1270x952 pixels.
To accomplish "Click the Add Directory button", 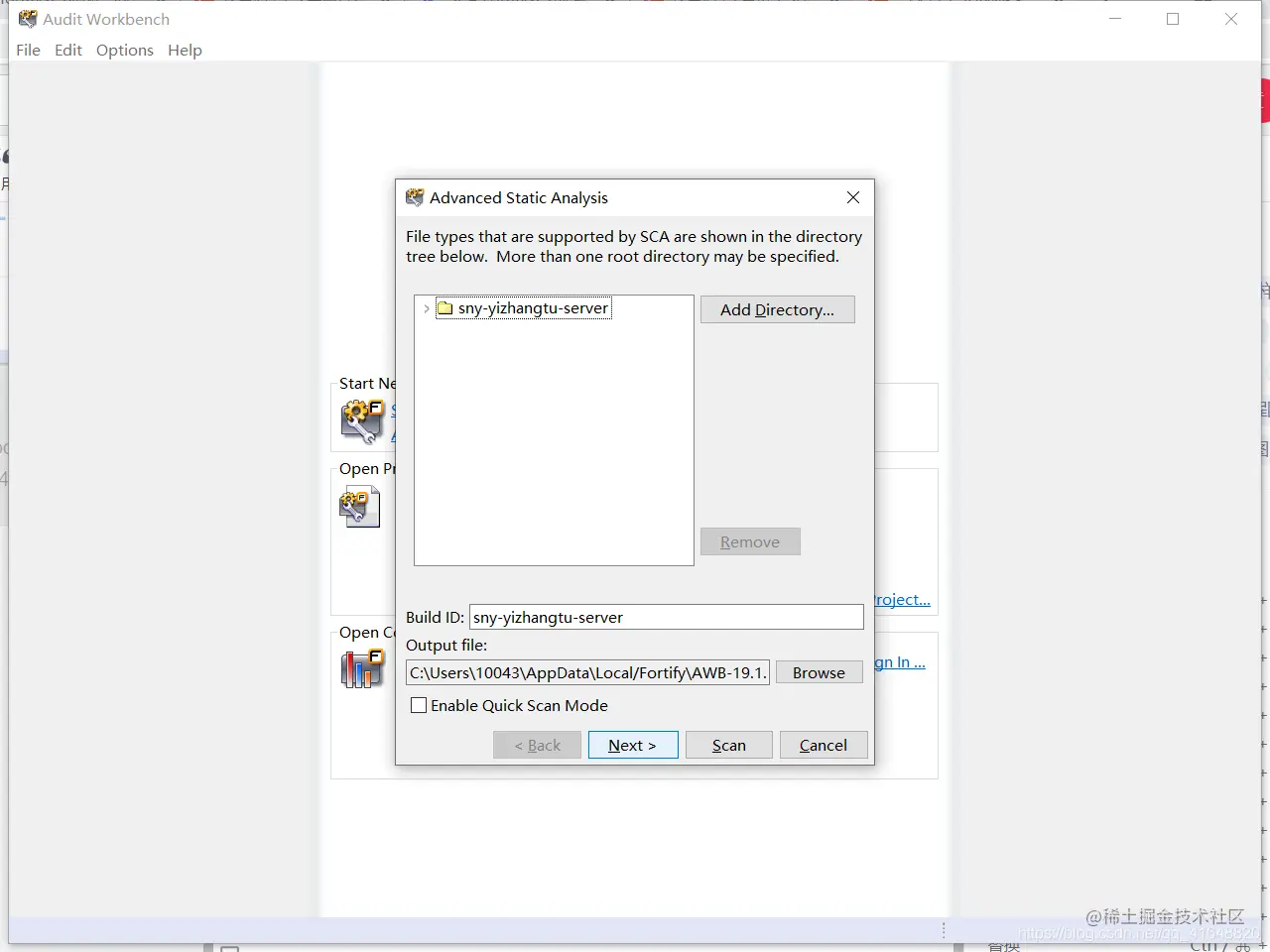I will coord(778,309).
